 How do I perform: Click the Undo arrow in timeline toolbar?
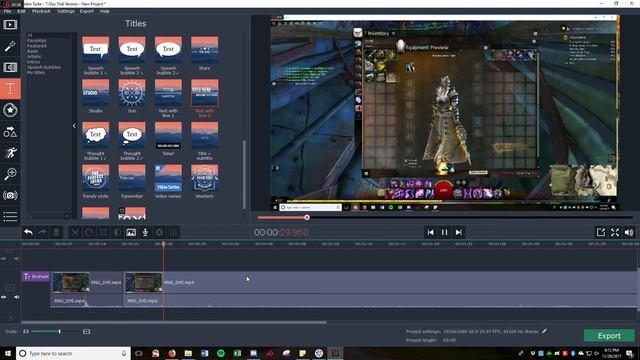28,232
